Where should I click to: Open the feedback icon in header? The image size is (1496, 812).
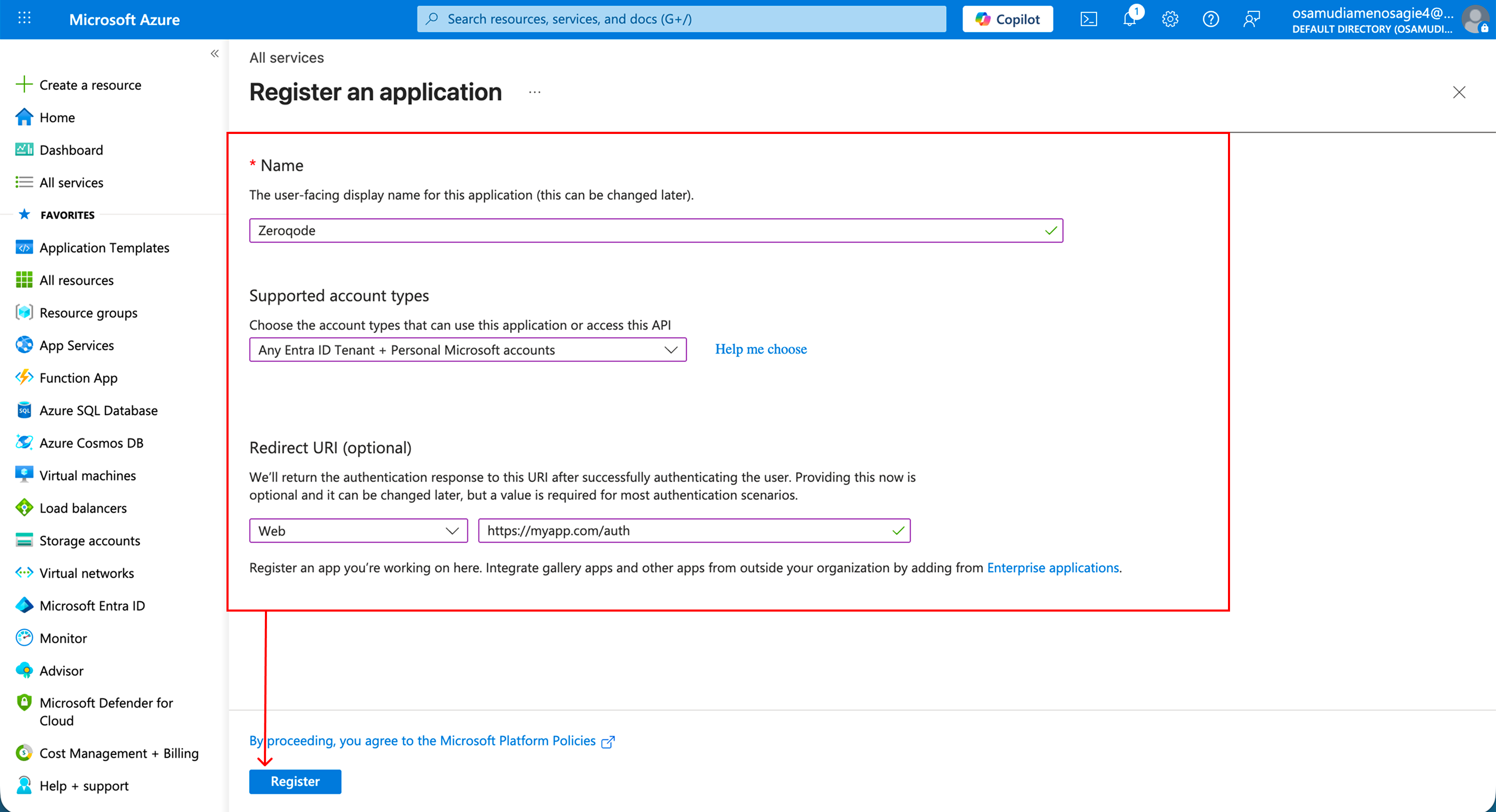coord(1251,19)
